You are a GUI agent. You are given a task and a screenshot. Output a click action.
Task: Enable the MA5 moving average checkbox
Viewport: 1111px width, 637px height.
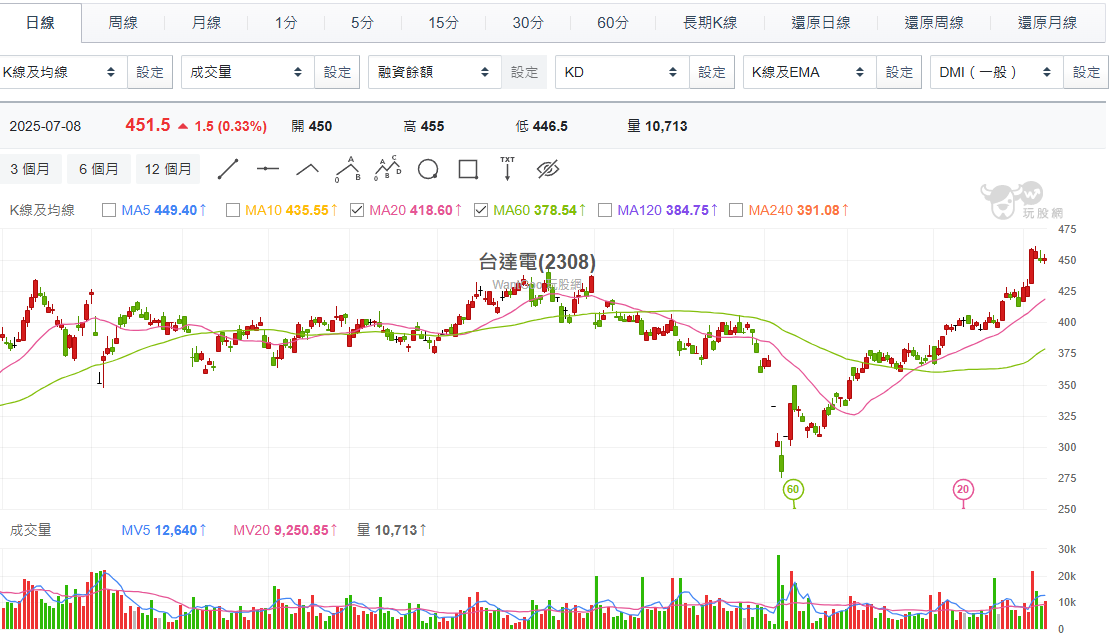coord(110,210)
